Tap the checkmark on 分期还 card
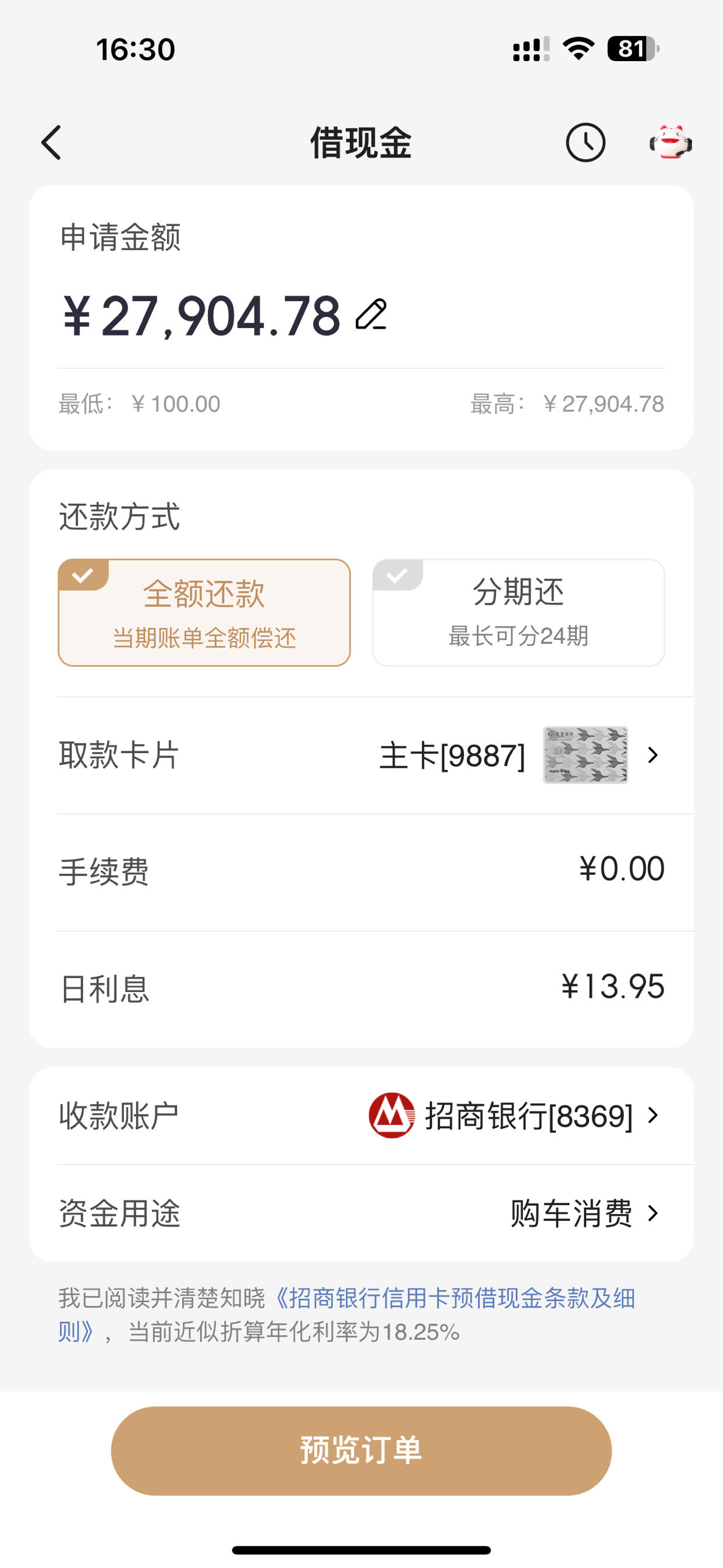The image size is (723, 1568). (398, 575)
